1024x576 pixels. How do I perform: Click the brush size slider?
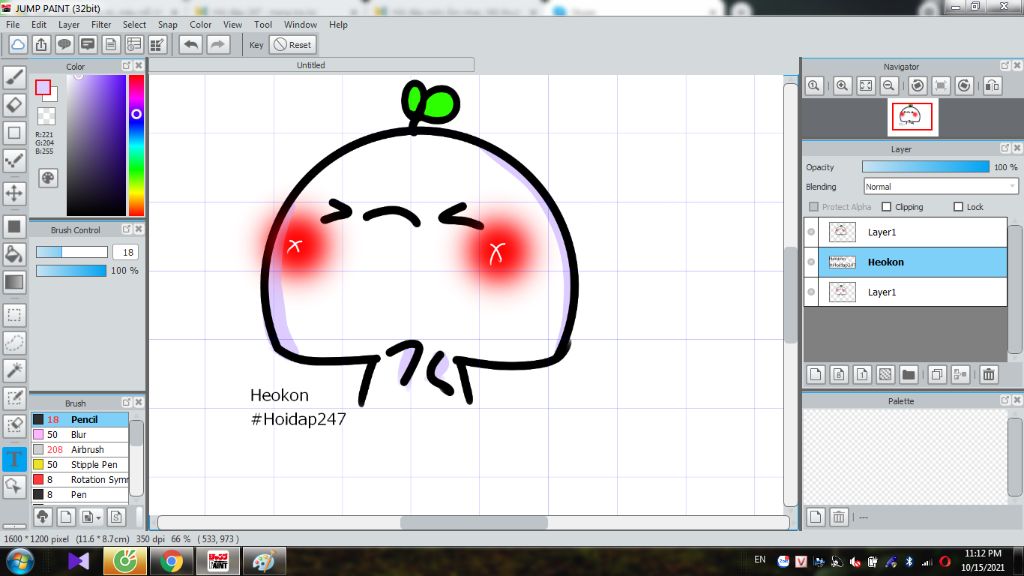(x=71, y=252)
